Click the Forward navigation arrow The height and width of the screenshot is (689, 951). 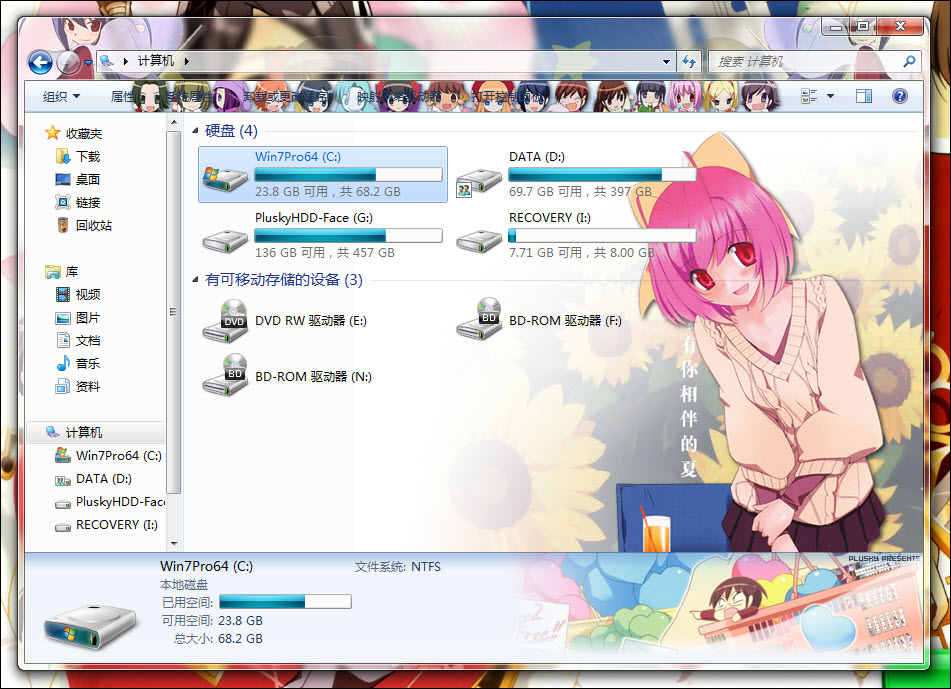coord(68,62)
